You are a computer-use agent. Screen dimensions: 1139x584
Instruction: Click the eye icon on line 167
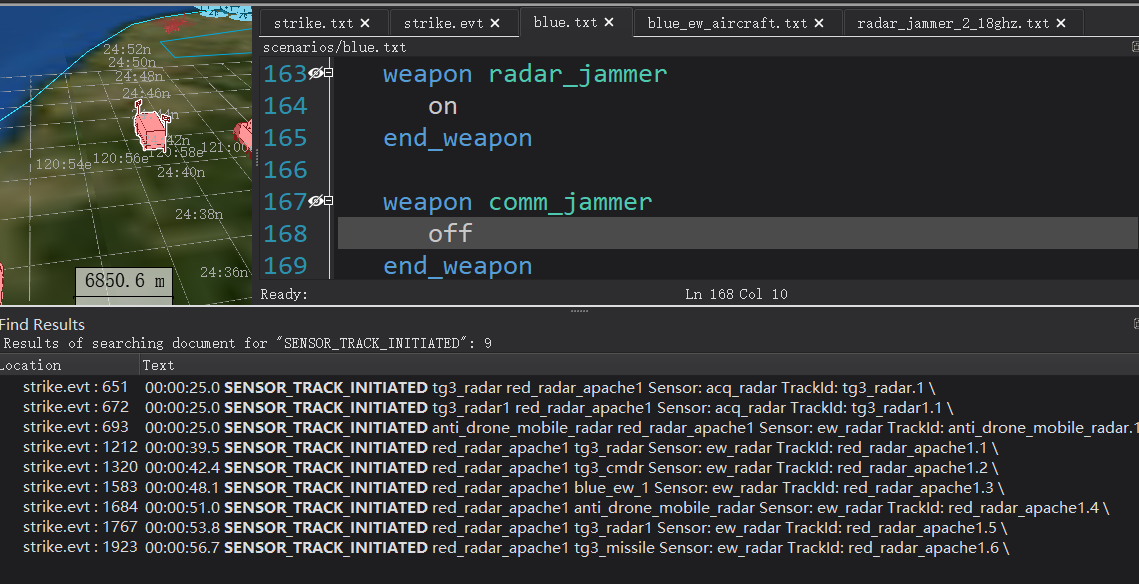pos(316,201)
